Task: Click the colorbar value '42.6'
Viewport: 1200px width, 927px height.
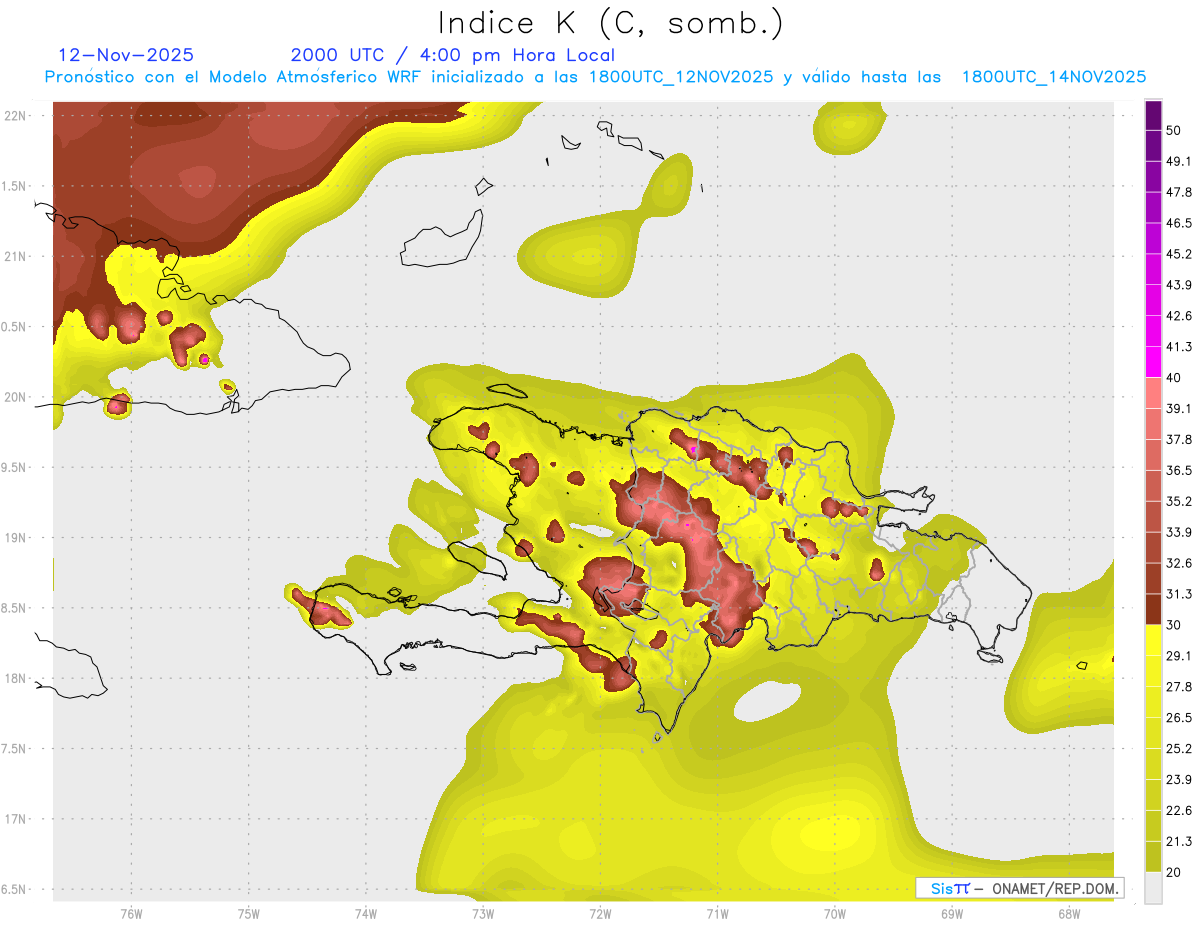Action: pyautogui.click(x=1178, y=316)
